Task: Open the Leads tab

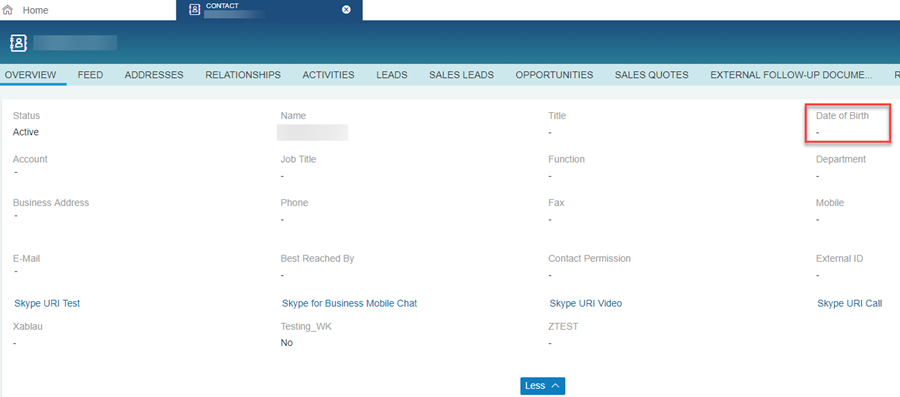Action: point(391,75)
